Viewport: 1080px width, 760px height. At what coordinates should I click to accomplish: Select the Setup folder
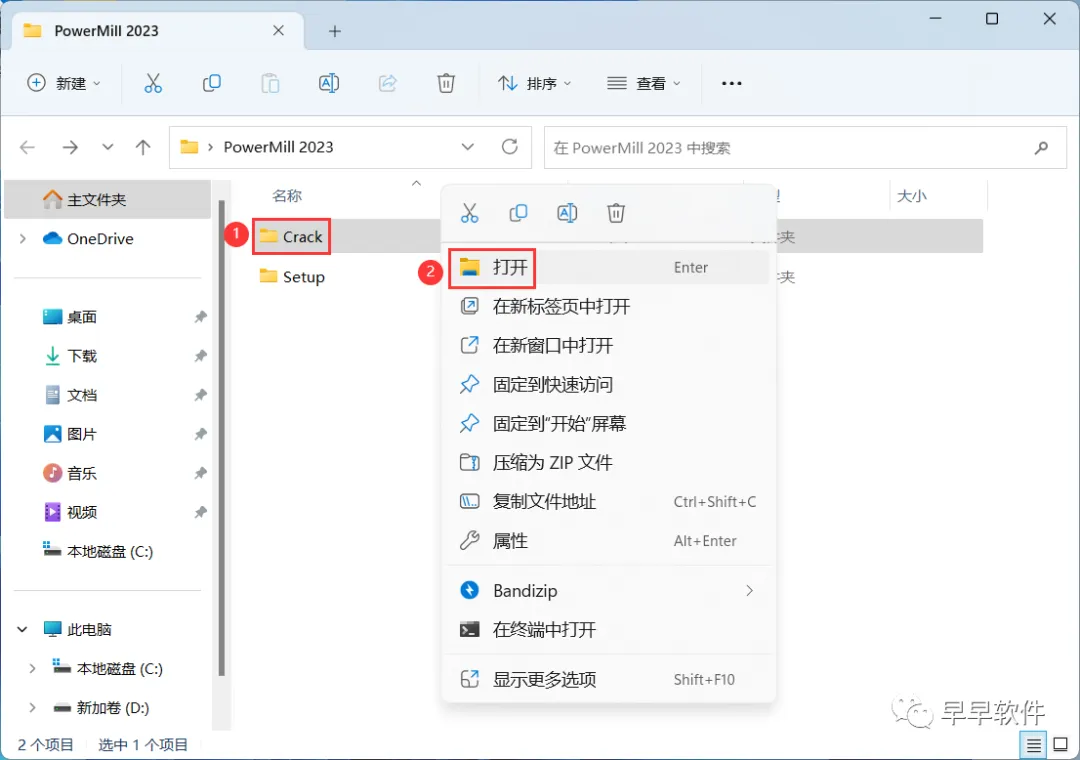[292, 277]
